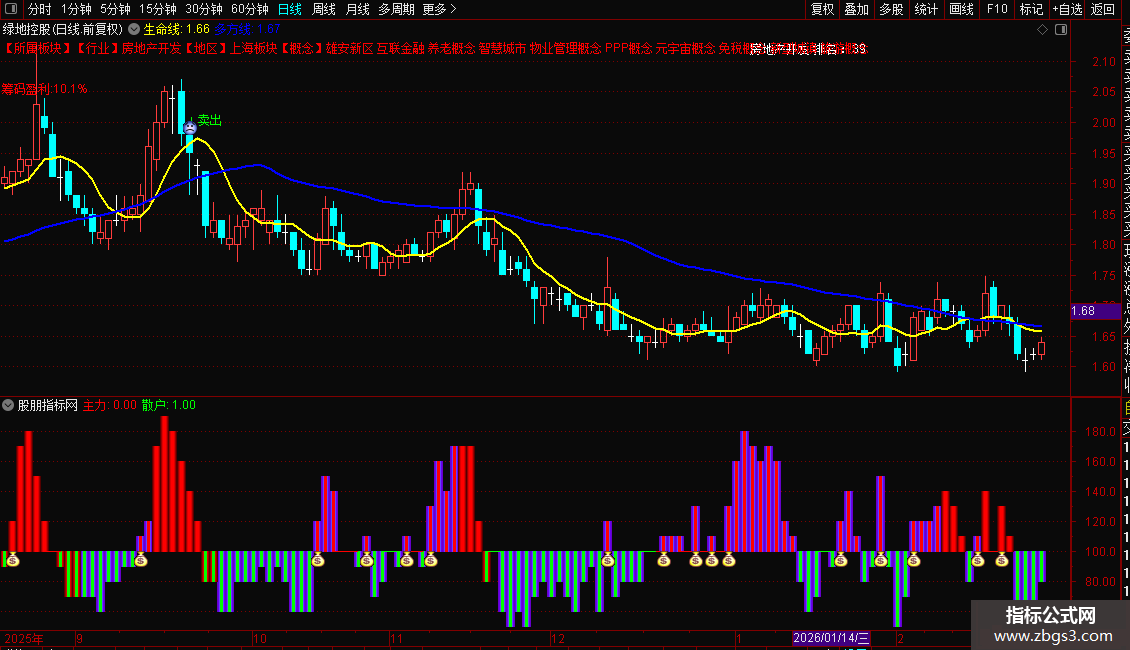This screenshot has width=1130, height=650.
Task: Click the 叠加 overlay button
Action: coord(857,9)
